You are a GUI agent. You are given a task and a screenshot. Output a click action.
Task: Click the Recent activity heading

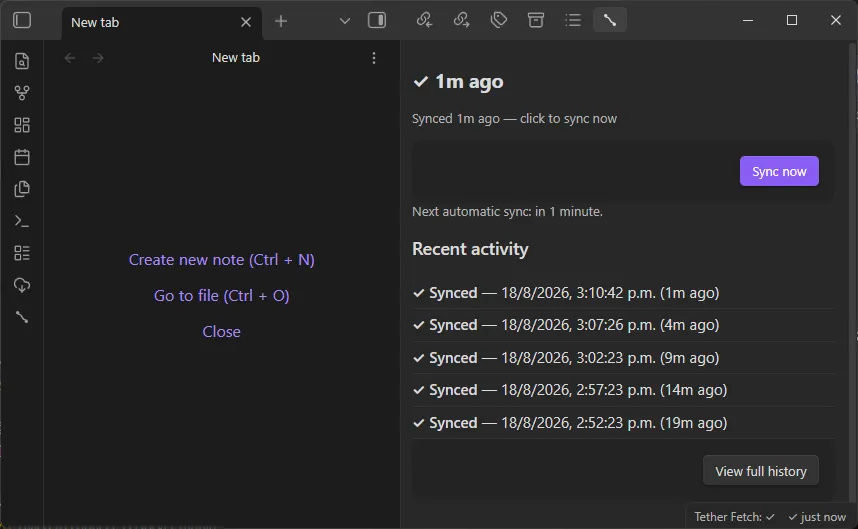pos(470,249)
